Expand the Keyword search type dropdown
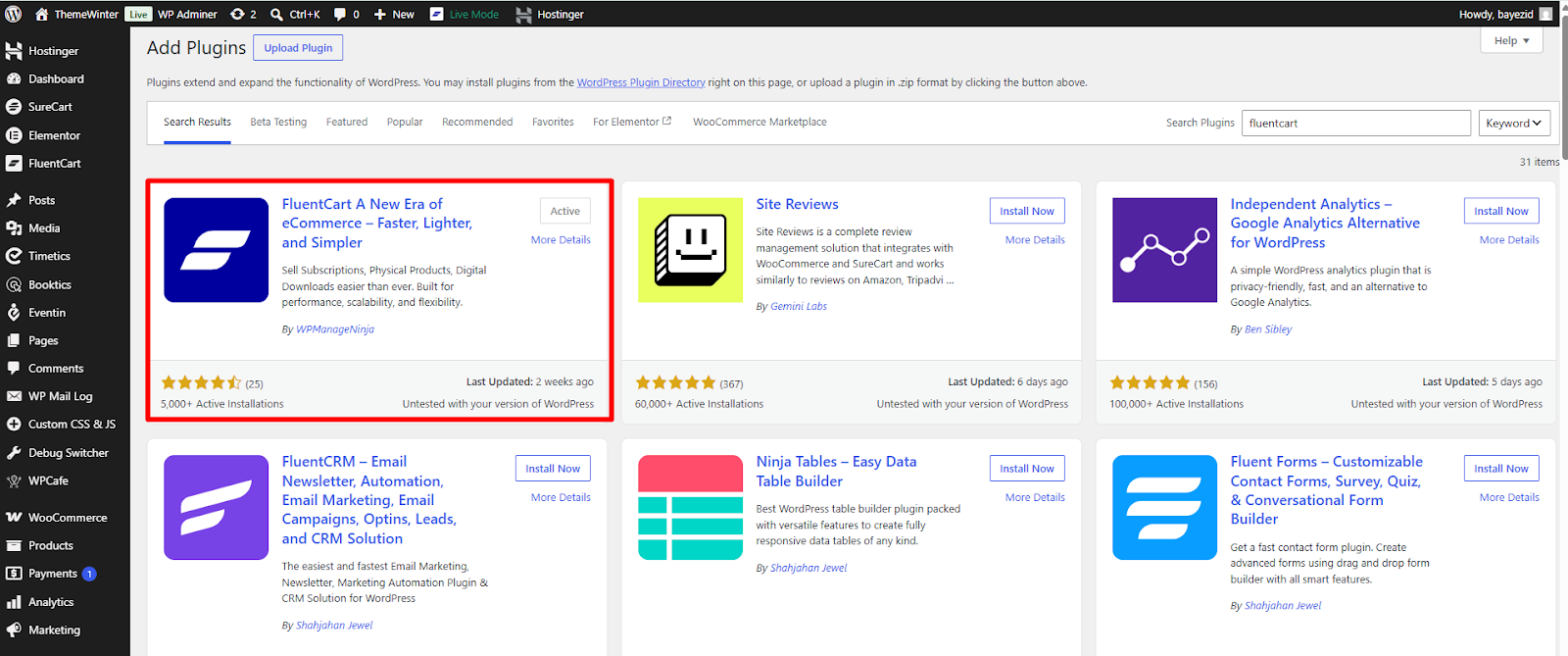This screenshot has height=656, width=1568. pos(1513,123)
